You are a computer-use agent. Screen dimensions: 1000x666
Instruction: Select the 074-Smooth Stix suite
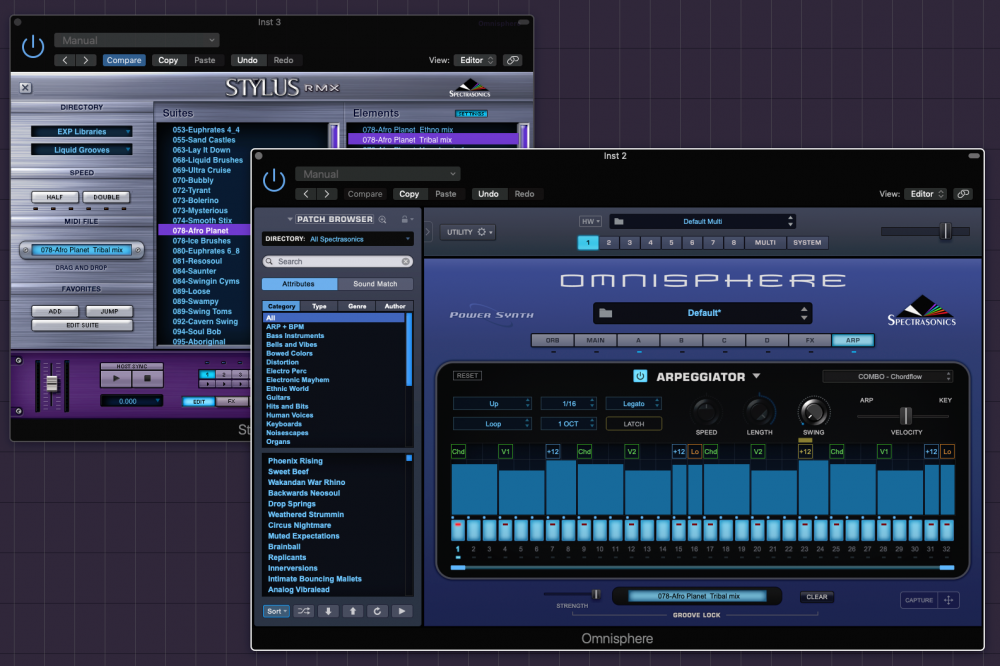[202, 221]
